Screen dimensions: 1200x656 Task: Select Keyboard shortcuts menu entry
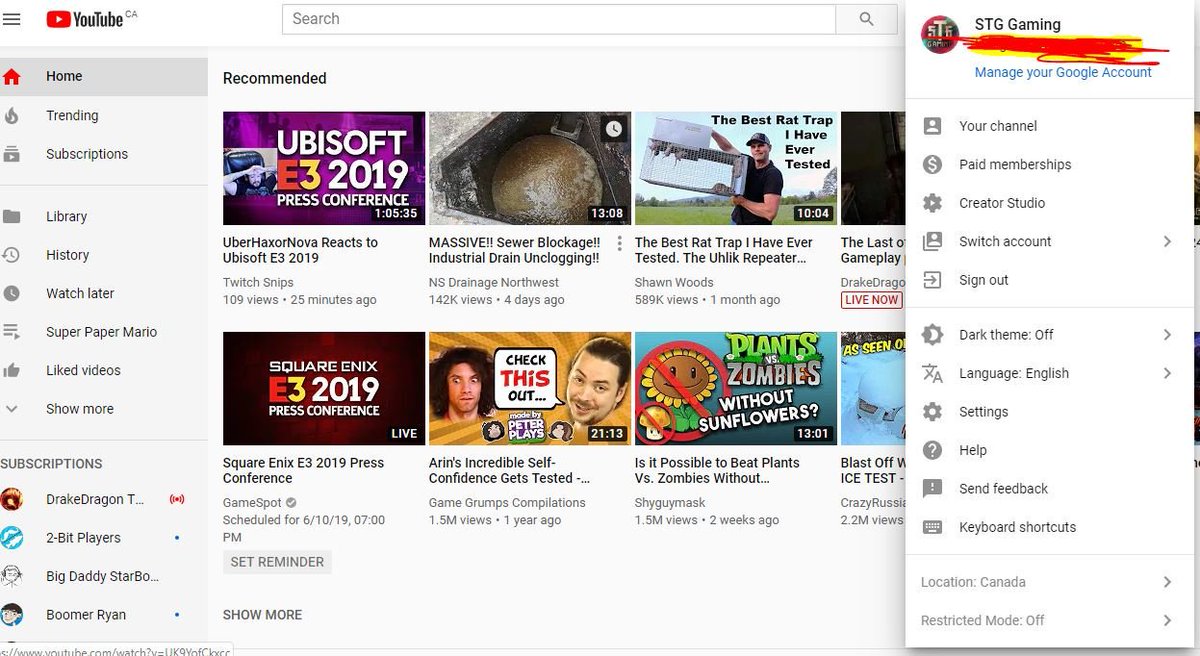(1049, 527)
